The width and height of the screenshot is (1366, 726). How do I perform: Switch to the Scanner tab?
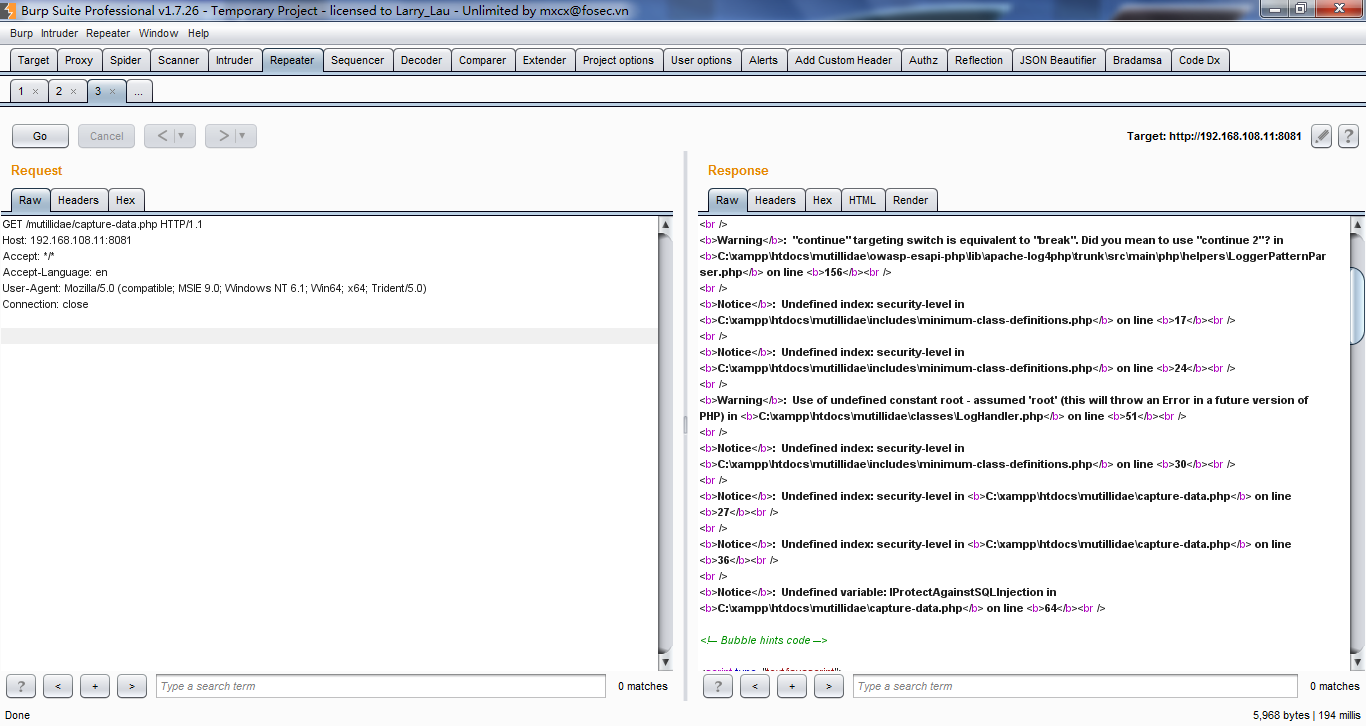coord(179,60)
